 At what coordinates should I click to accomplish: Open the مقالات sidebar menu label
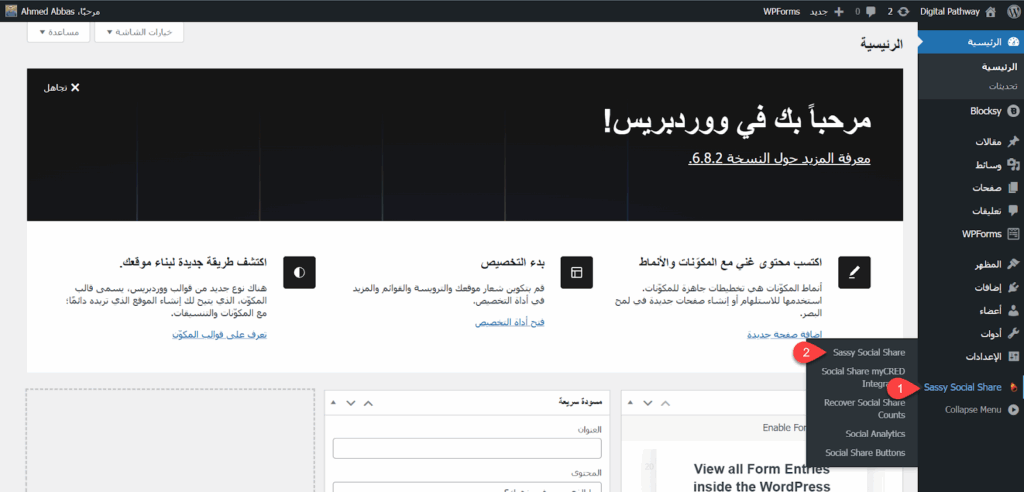(x=989, y=142)
